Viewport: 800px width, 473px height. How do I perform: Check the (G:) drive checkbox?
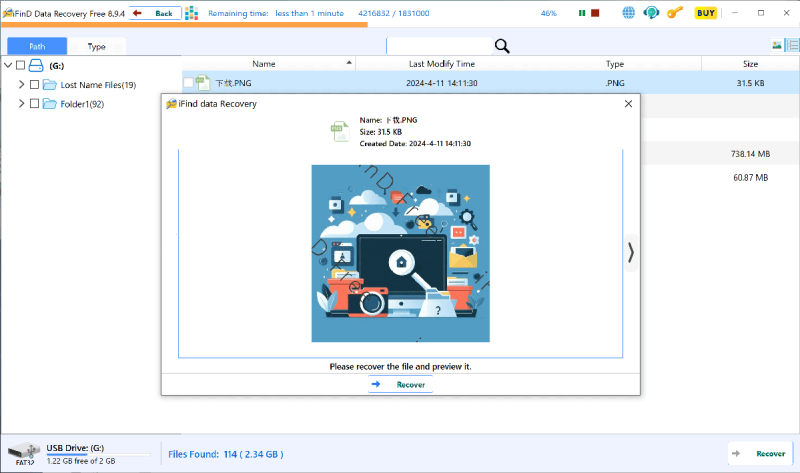coord(20,65)
